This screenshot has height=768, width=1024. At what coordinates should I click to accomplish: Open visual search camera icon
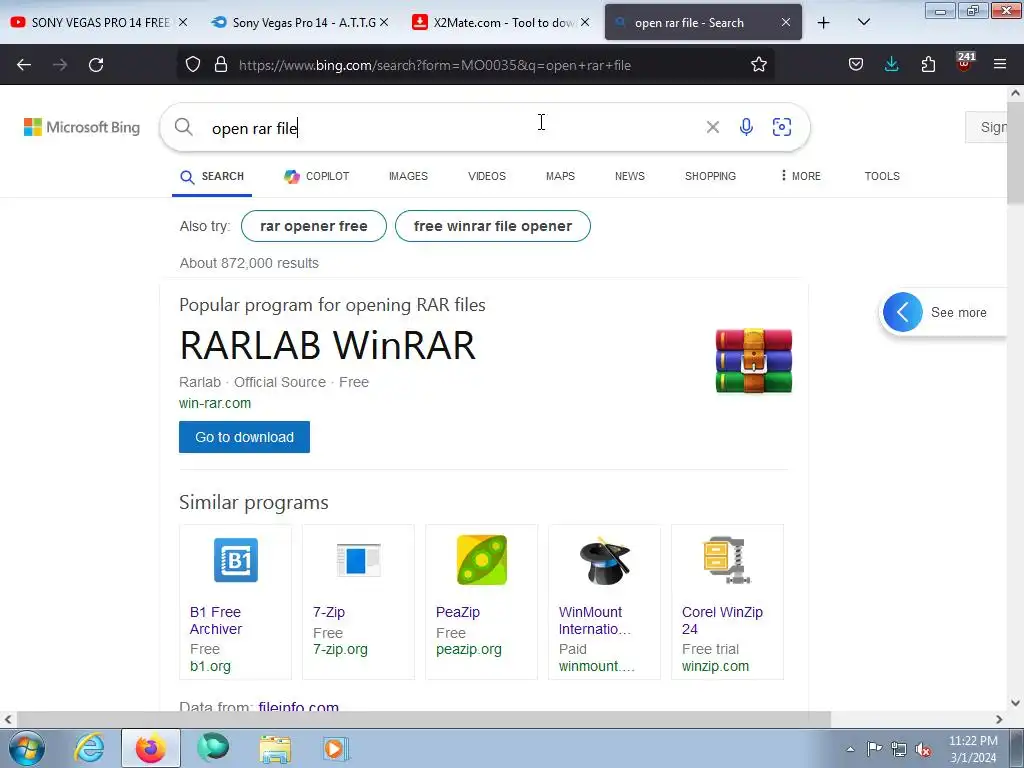tap(782, 127)
